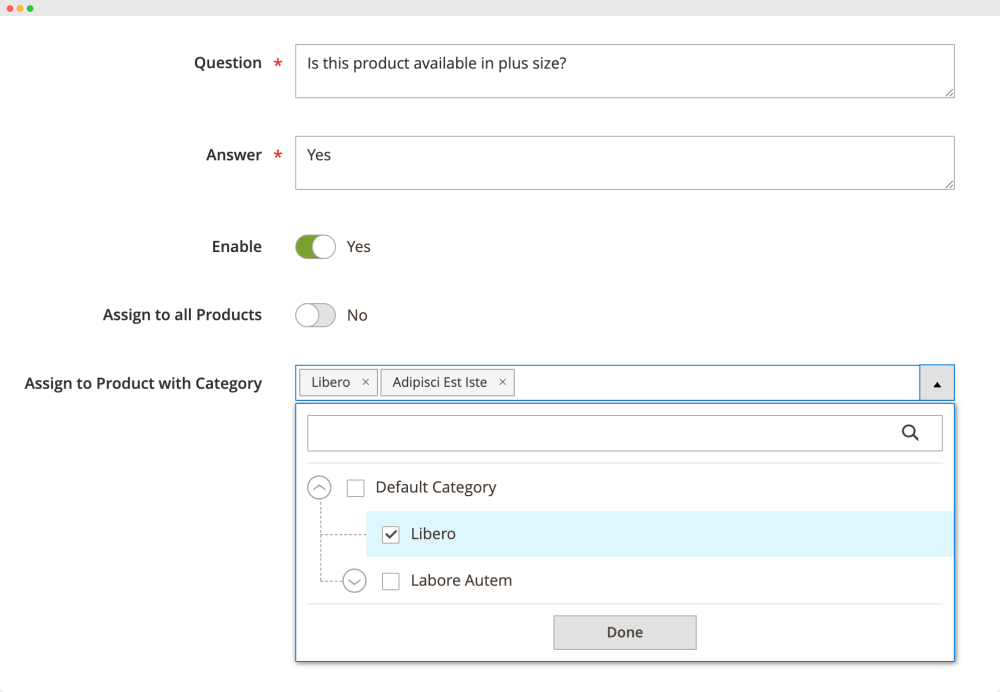Select the Default Category label
This screenshot has height=692, width=1000.
click(436, 487)
